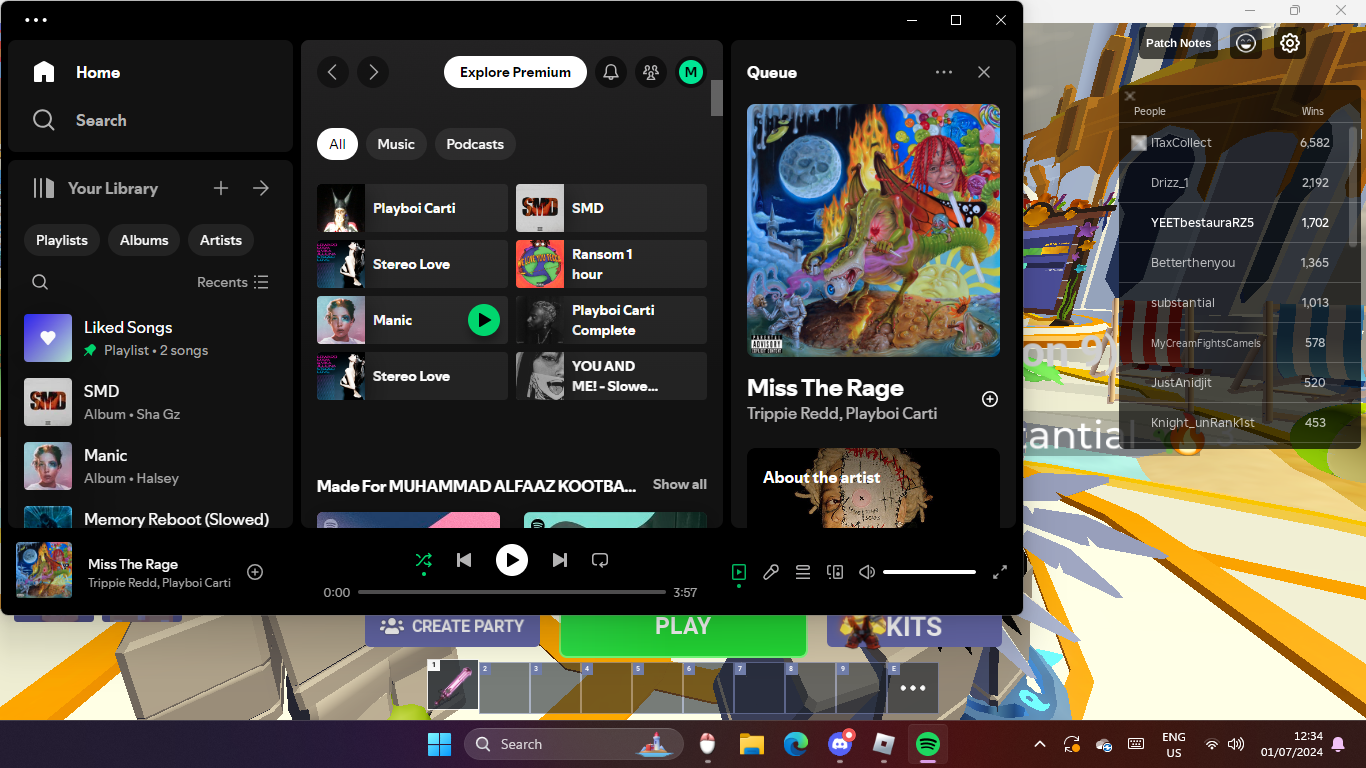Skip to next track
The width and height of the screenshot is (1366, 768).
click(560, 560)
